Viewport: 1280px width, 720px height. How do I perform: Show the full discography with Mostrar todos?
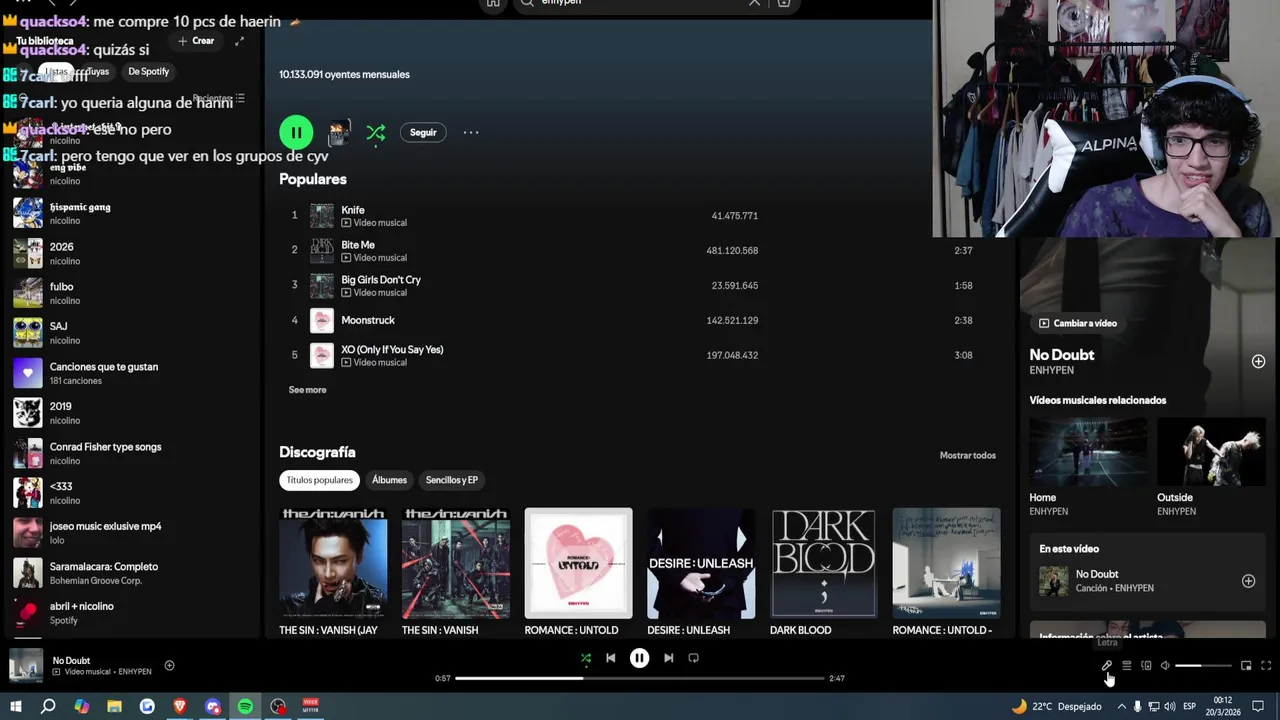pos(968,455)
